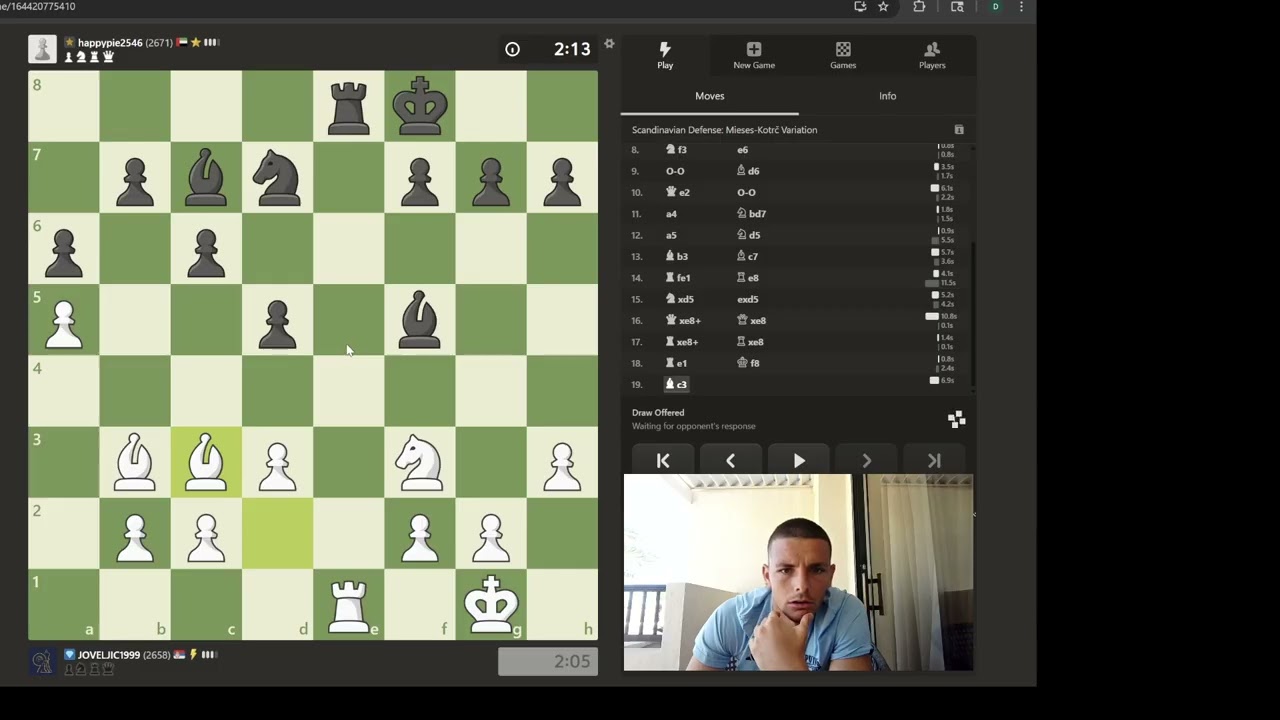Click the black king on f8
The image size is (1280, 720).
click(x=420, y=106)
